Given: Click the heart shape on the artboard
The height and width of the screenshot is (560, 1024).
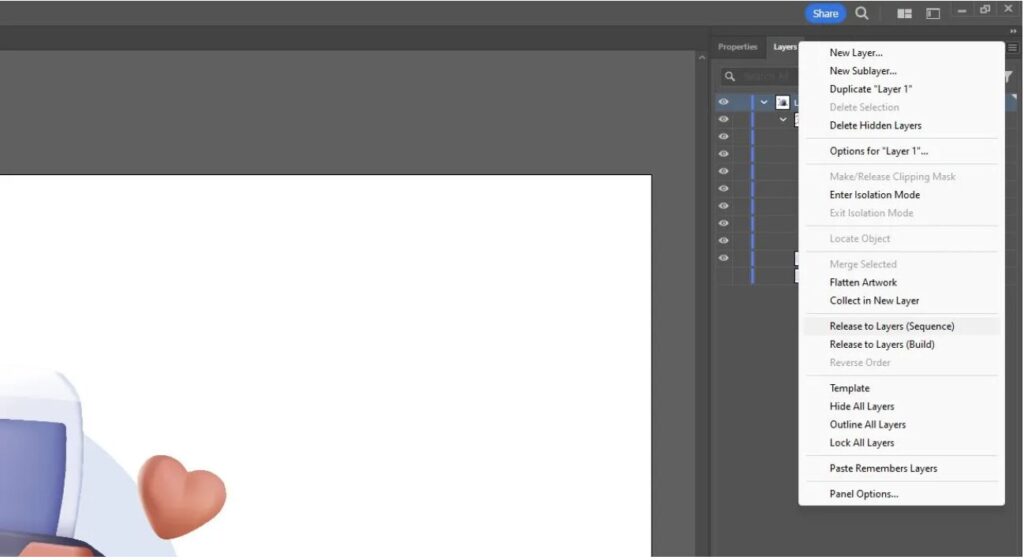Looking at the screenshot, I should click(x=182, y=496).
